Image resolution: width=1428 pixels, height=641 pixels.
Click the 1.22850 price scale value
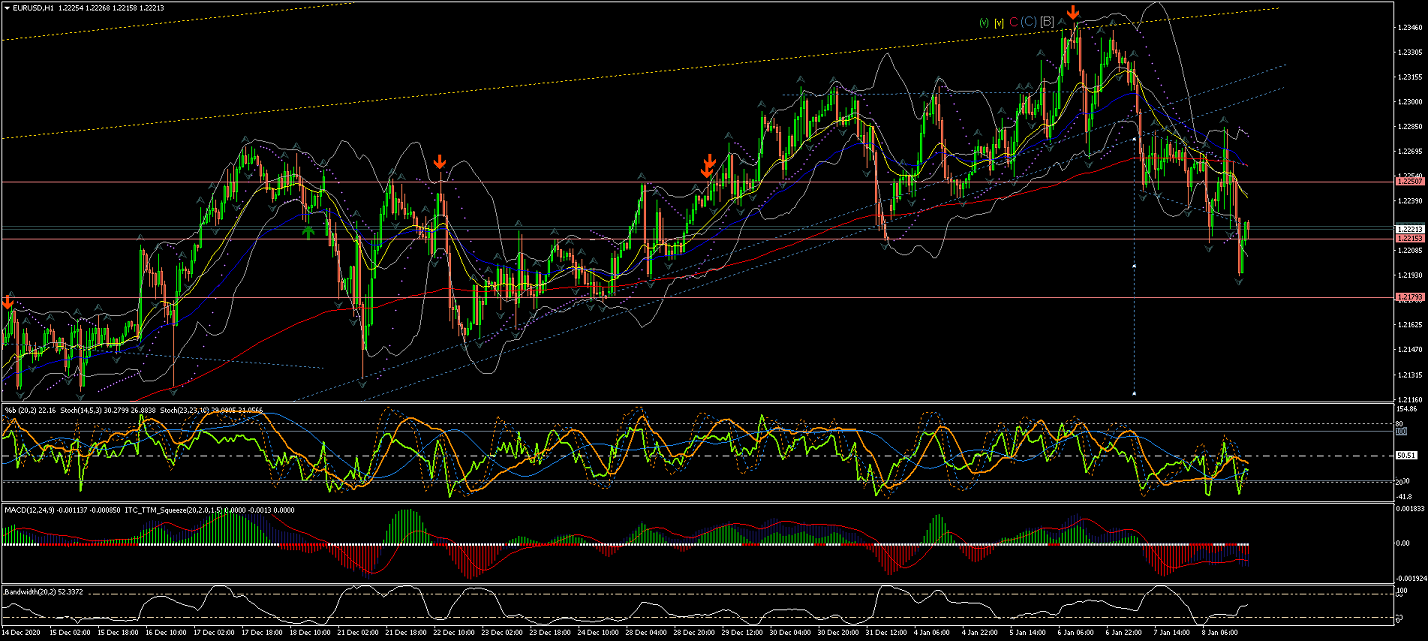tap(1410, 127)
